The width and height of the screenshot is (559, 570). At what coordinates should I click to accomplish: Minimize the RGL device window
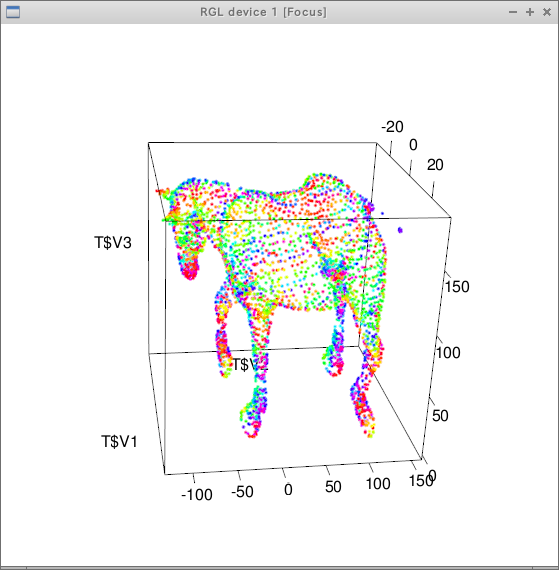tap(513, 12)
